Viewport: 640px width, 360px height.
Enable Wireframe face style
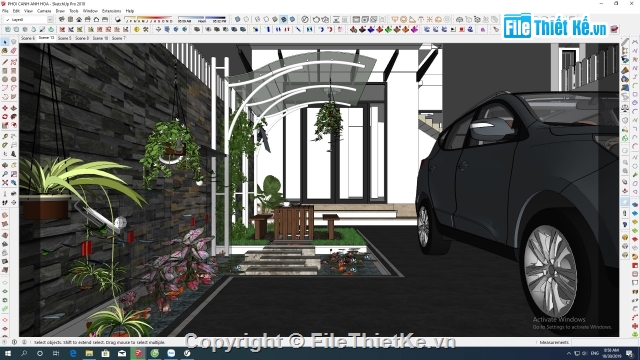point(257,19)
